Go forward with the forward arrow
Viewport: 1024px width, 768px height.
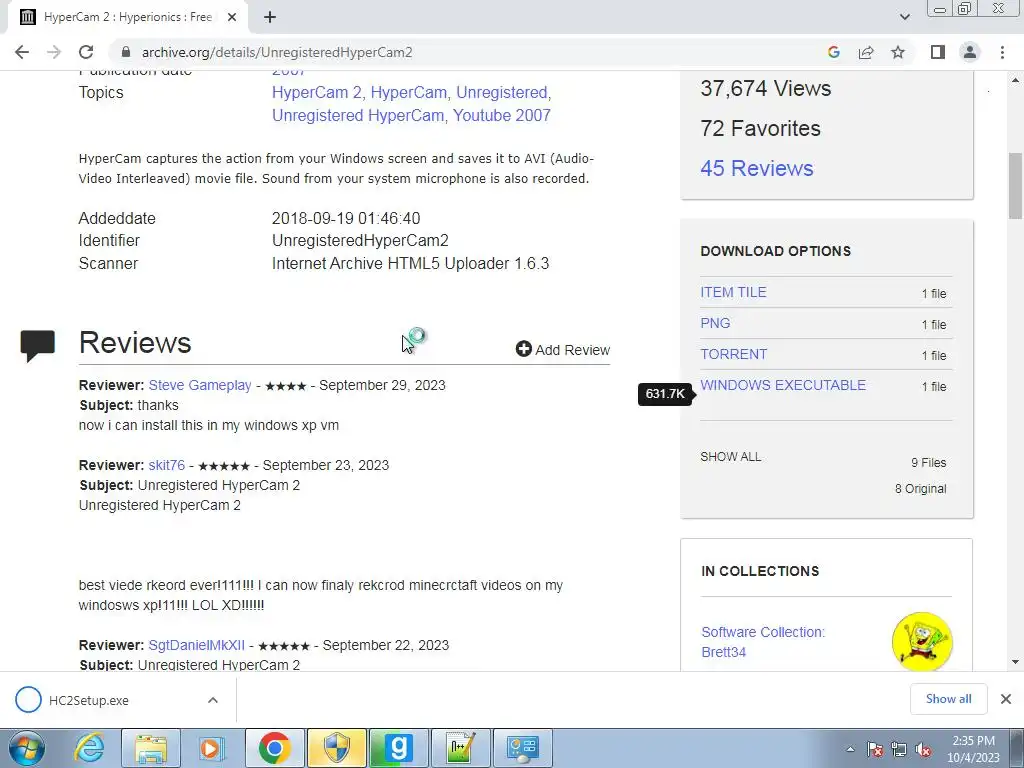(54, 52)
